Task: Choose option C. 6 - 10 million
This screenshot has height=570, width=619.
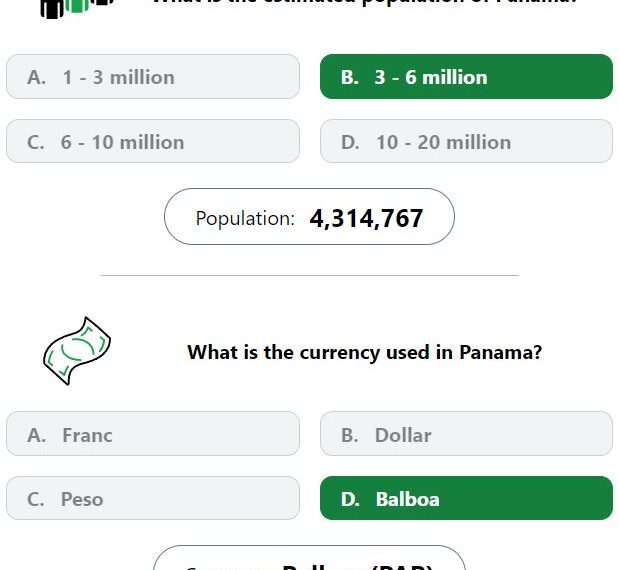Action: (153, 141)
